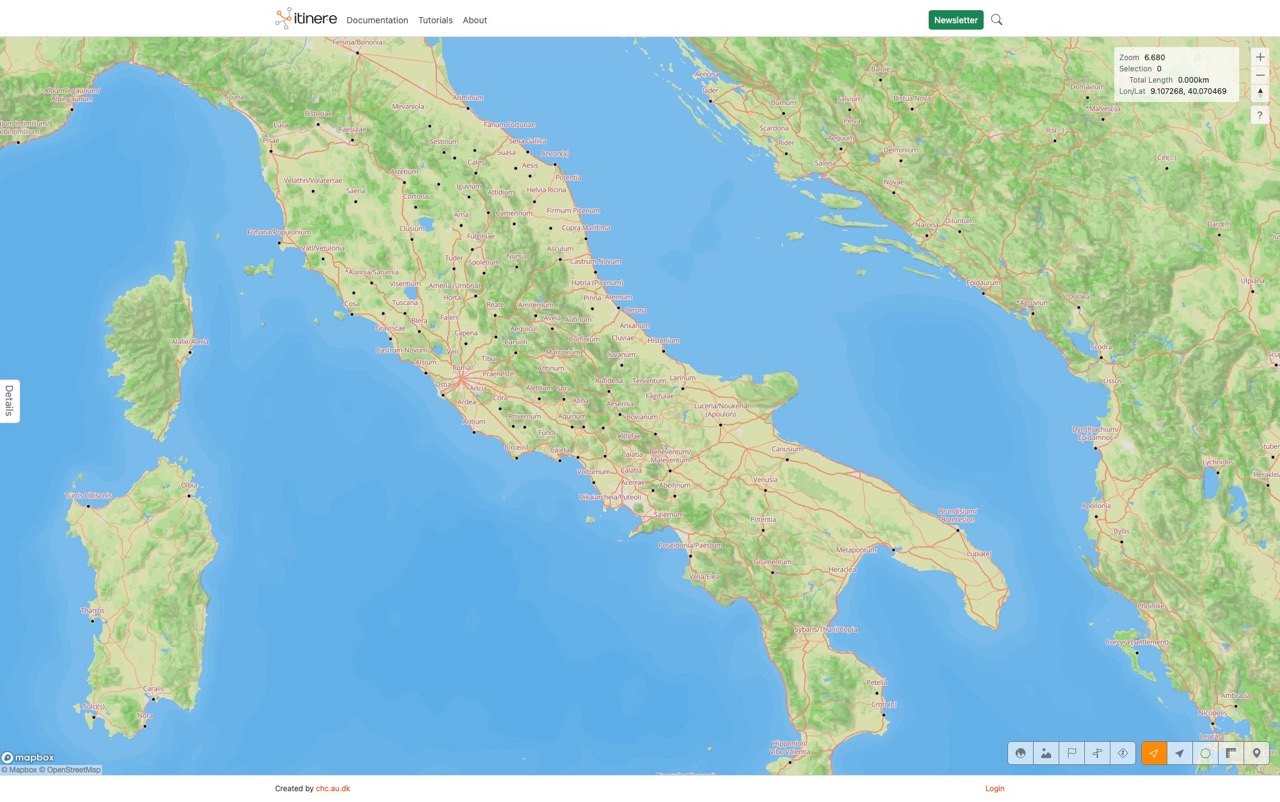Toggle the terrain landscape layer button
Image resolution: width=1280 pixels, height=802 pixels.
(x=1046, y=753)
